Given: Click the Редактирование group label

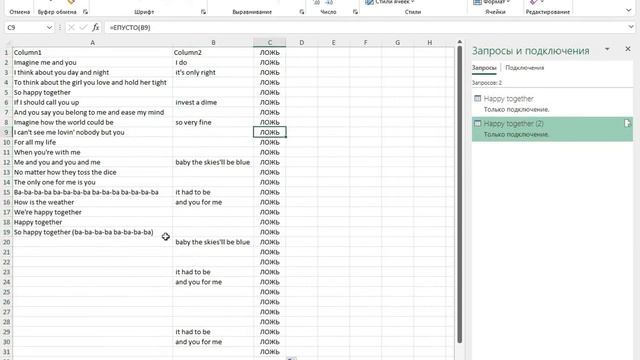Looking at the screenshot, I should [548, 12].
